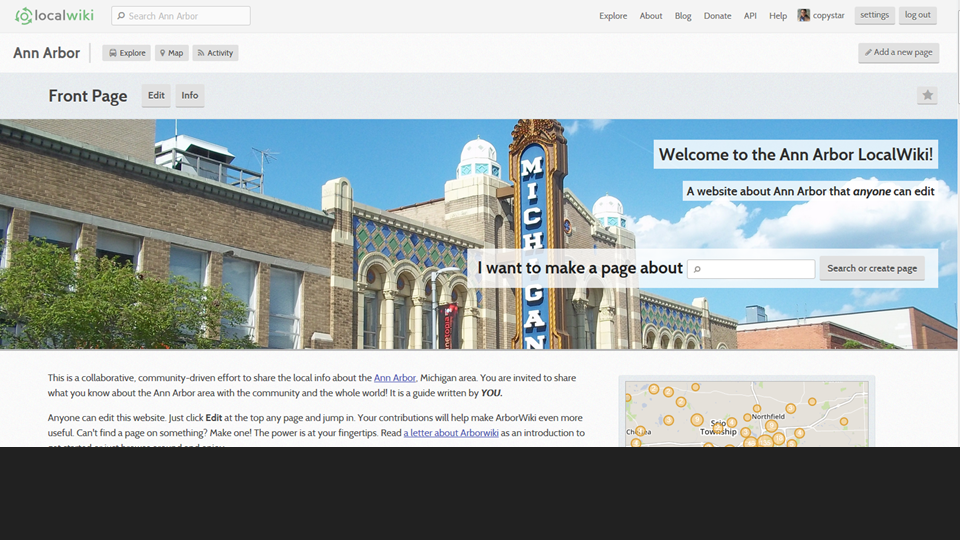This screenshot has height=540, width=960.
Task: Click Search or create page button
Action: [872, 268]
